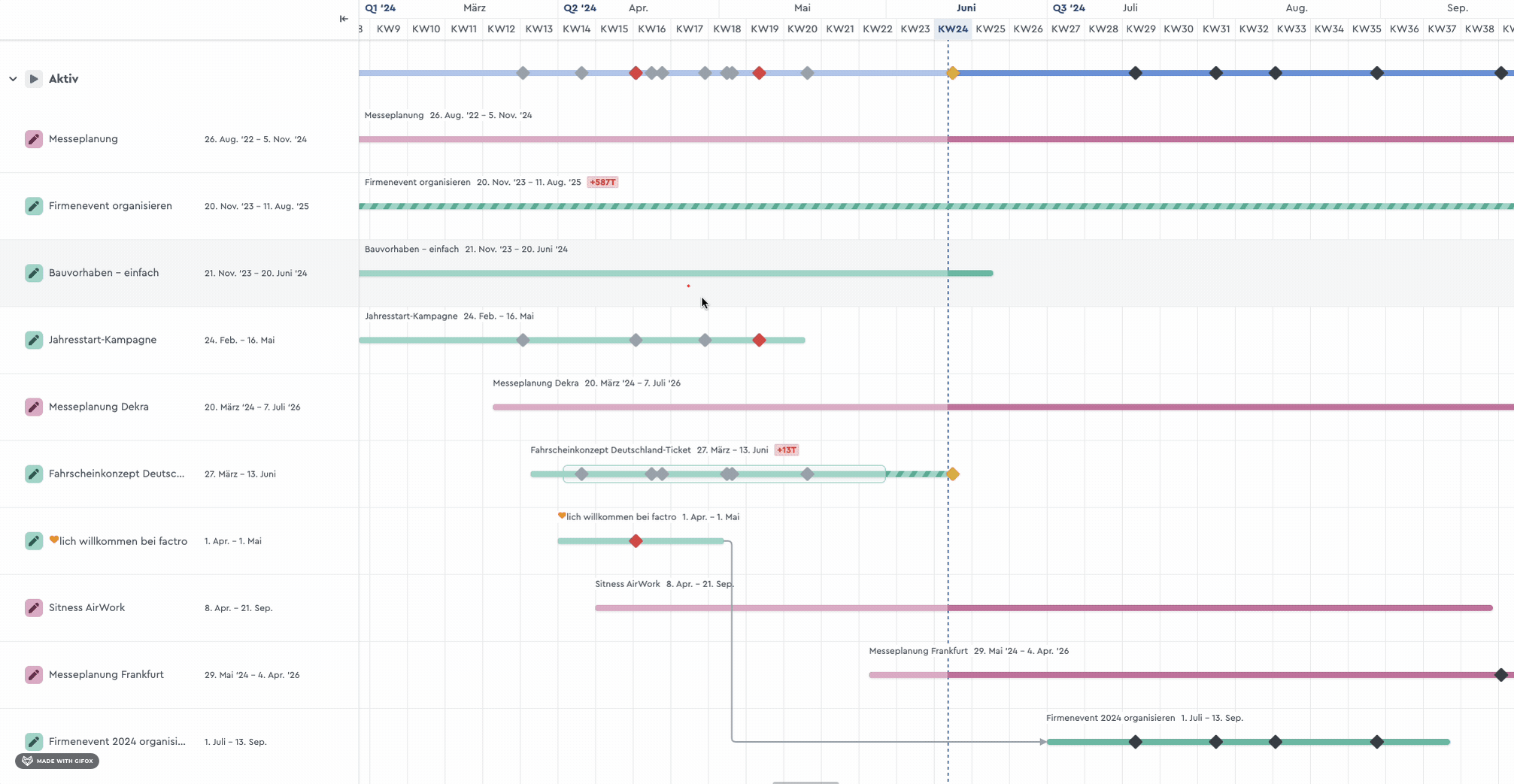Image resolution: width=1514 pixels, height=784 pixels.
Task: Click the orange milestone ending Fahrscheinkonzept bar
Action: tap(953, 474)
